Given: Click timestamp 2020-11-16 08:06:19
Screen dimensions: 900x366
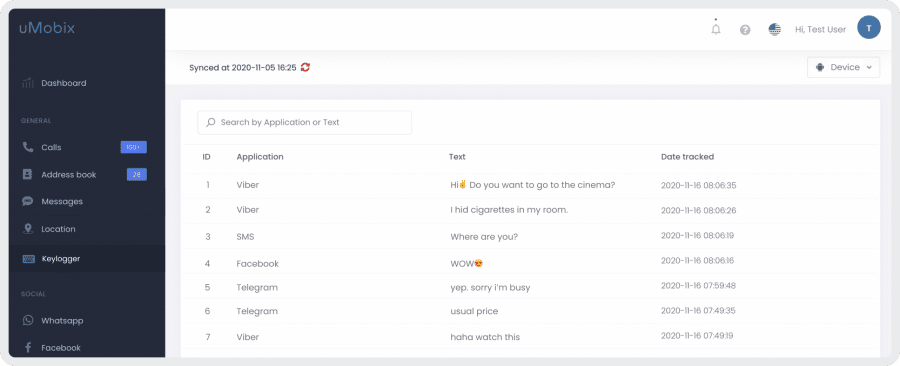Looking at the screenshot, I should pyautogui.click(x=697, y=235).
